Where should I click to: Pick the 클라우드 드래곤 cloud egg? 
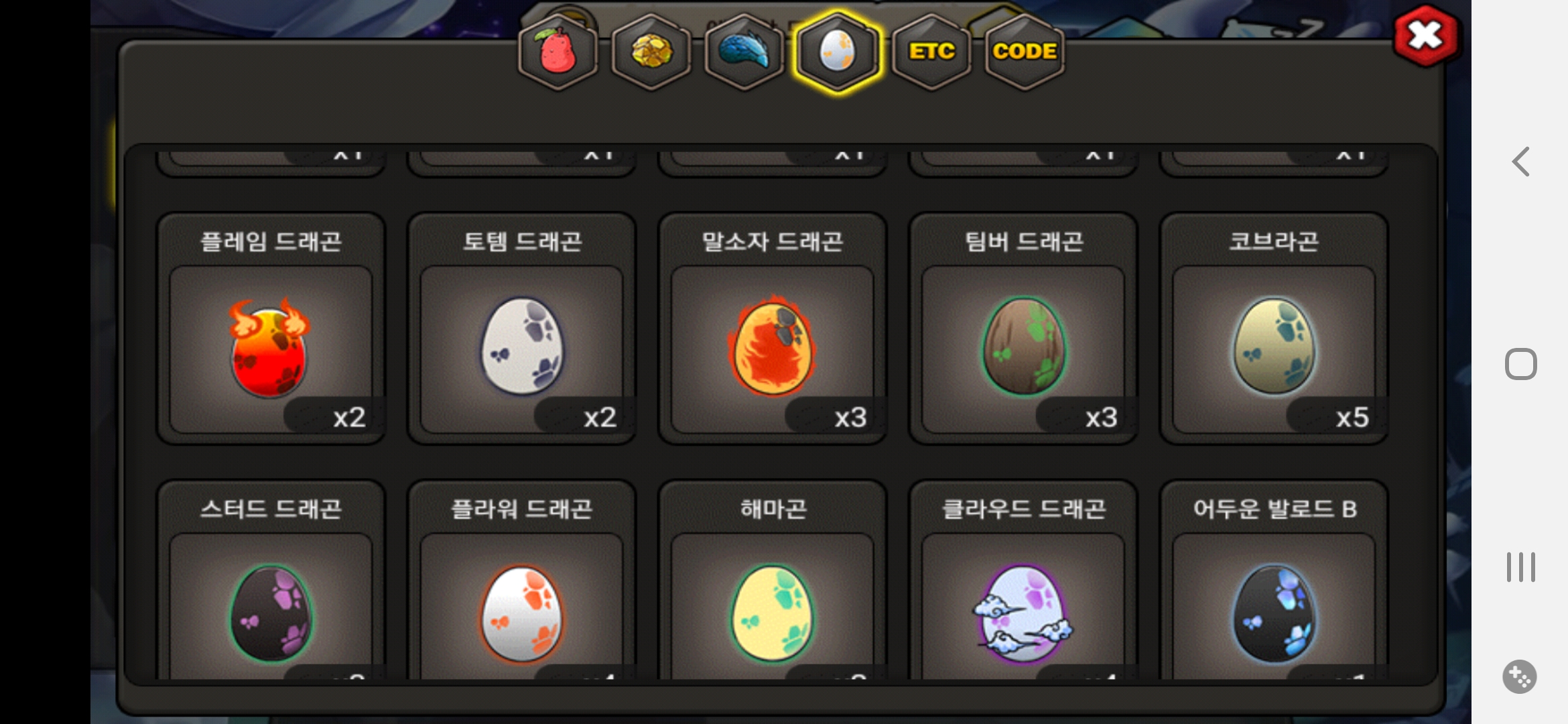[1023, 581]
